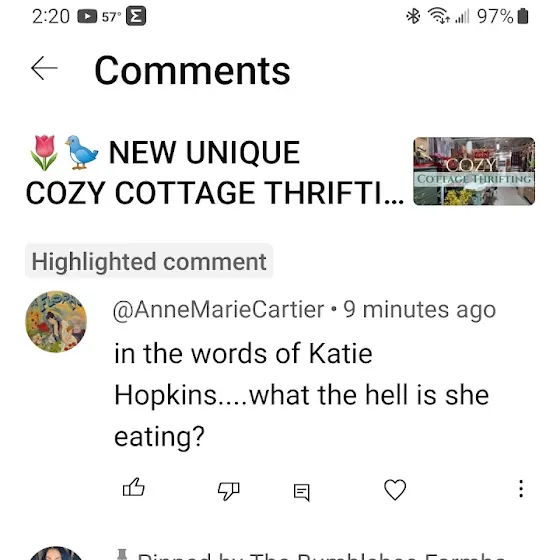Open the pinned commenter's avatar at bottom
This screenshot has height=560, width=560.
(x=56, y=553)
